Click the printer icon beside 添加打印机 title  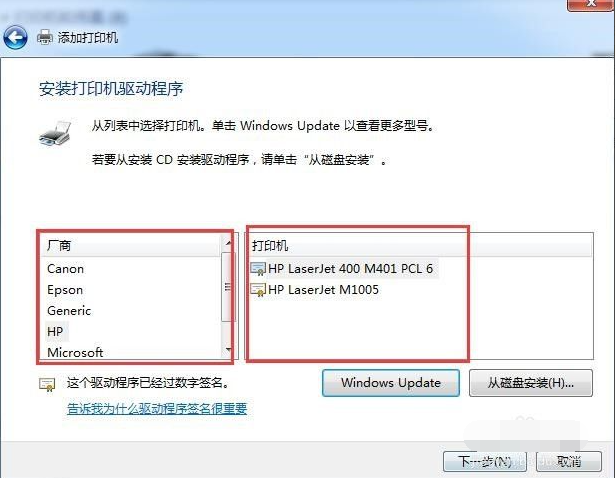click(x=44, y=37)
